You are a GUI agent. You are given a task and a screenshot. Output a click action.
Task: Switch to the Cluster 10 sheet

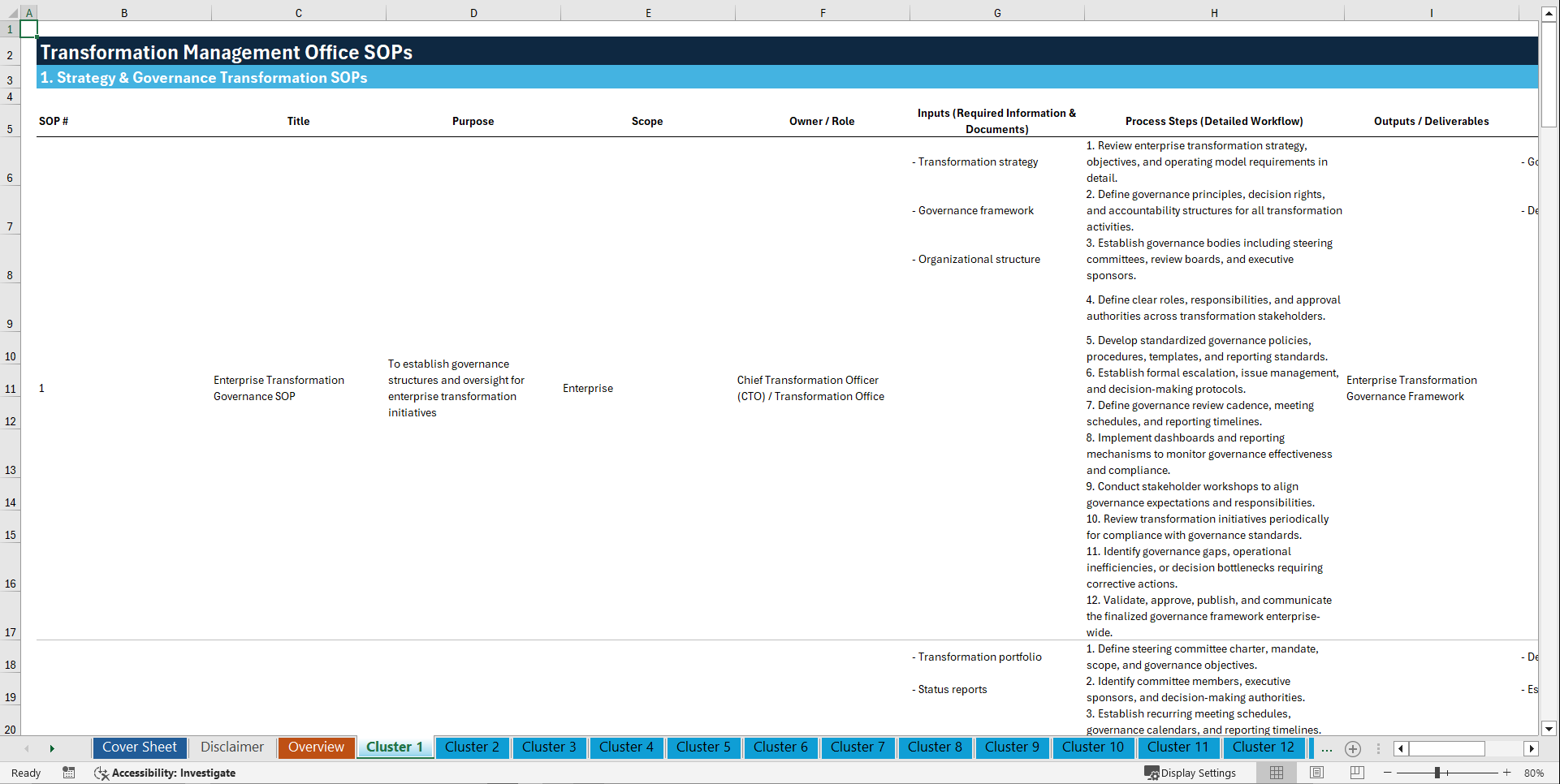pyautogui.click(x=1093, y=747)
